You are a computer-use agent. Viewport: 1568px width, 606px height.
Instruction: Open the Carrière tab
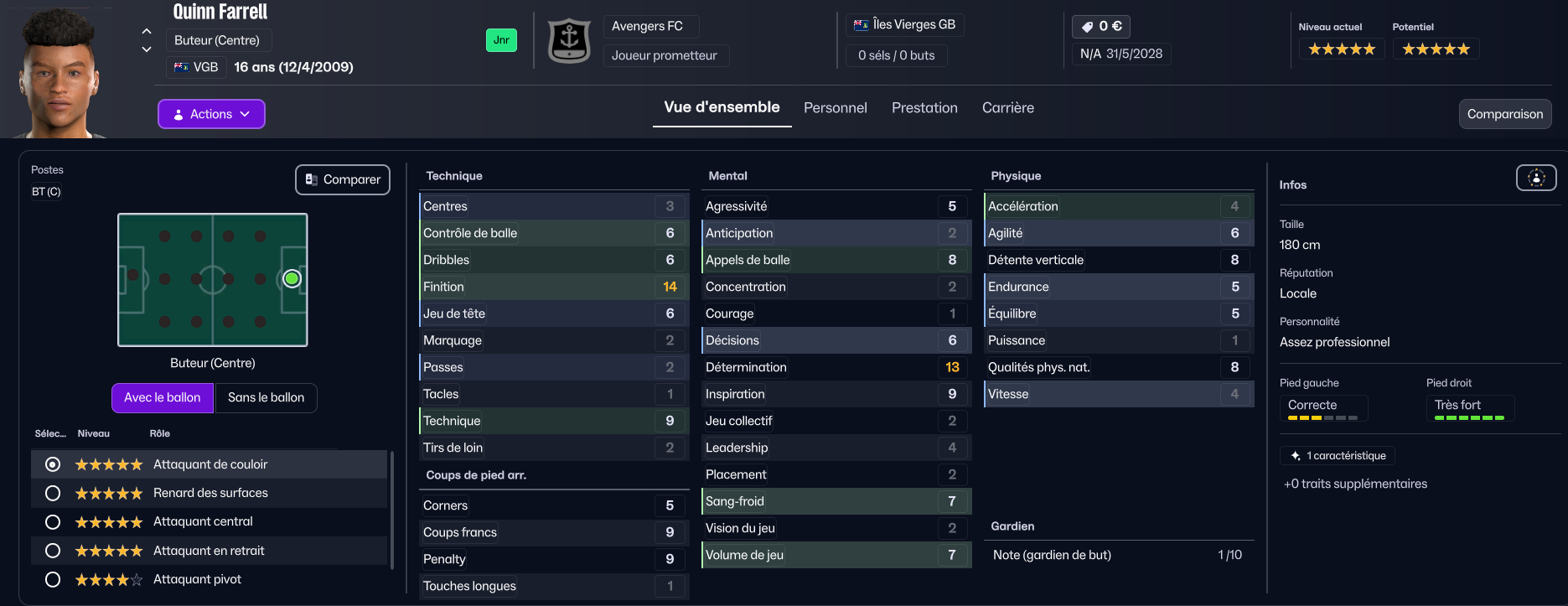(x=1007, y=108)
